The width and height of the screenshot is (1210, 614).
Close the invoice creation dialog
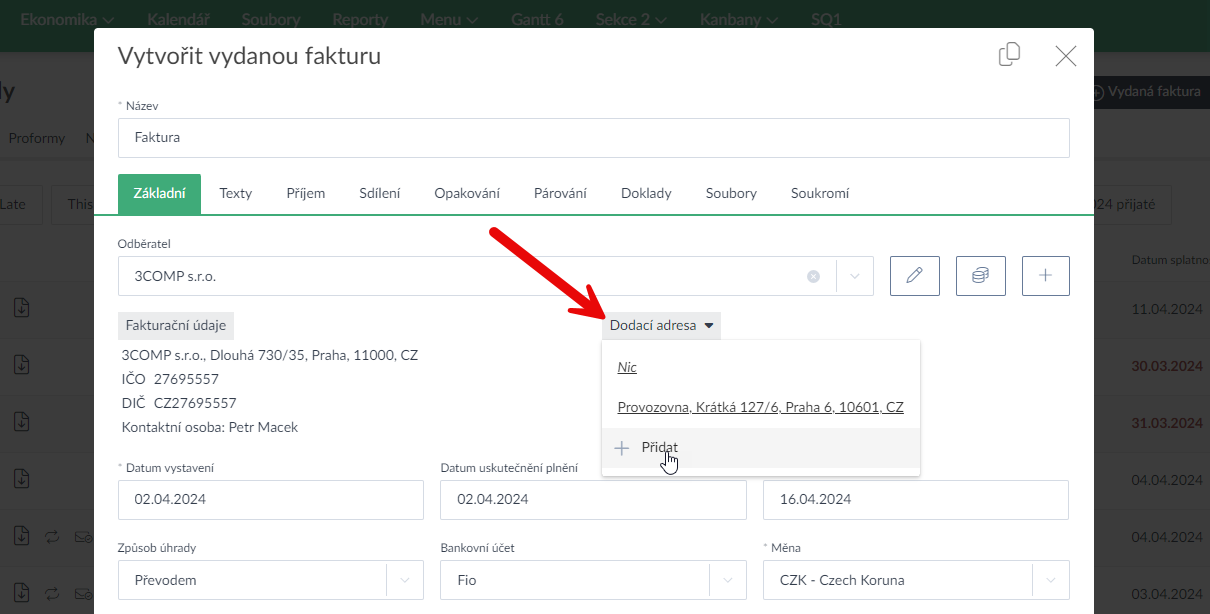click(1066, 56)
